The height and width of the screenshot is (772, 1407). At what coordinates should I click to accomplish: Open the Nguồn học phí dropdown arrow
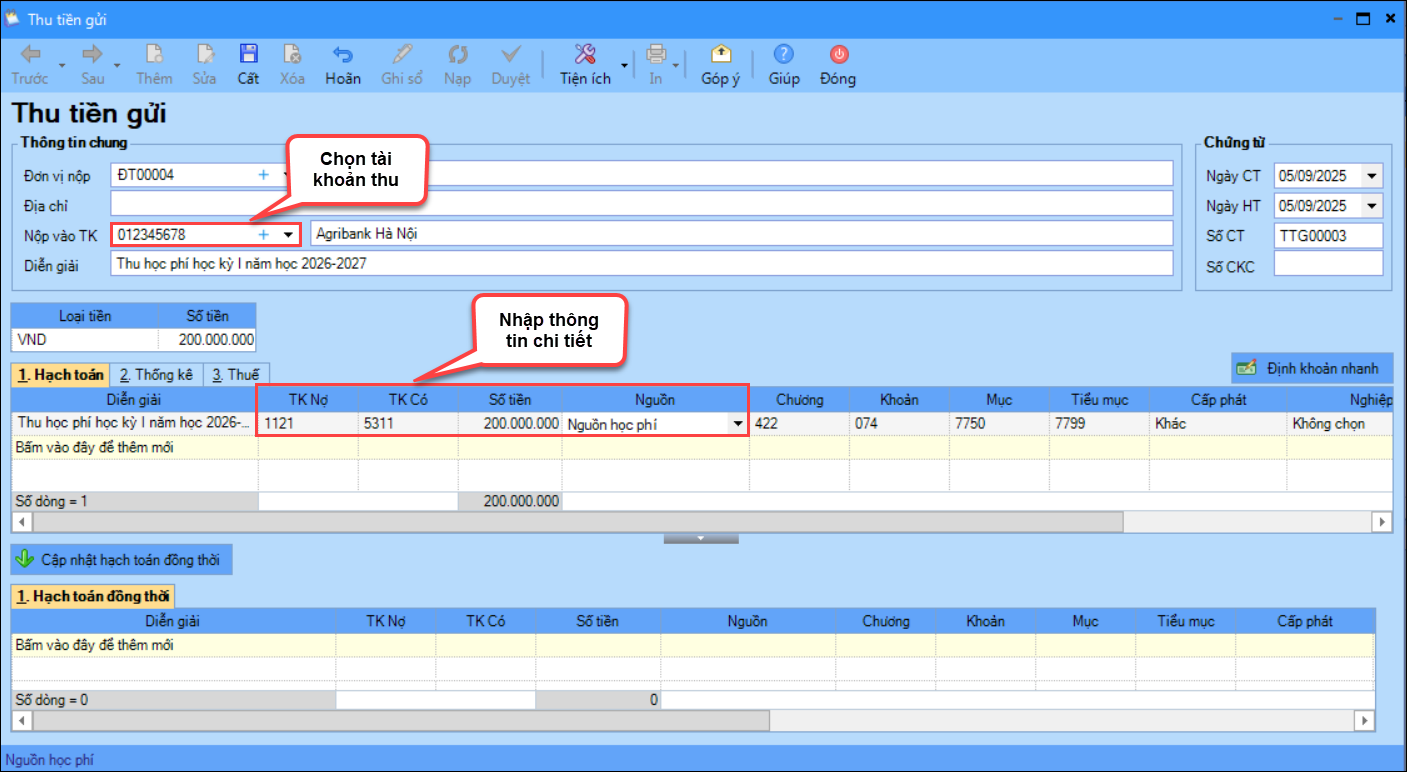(x=738, y=424)
